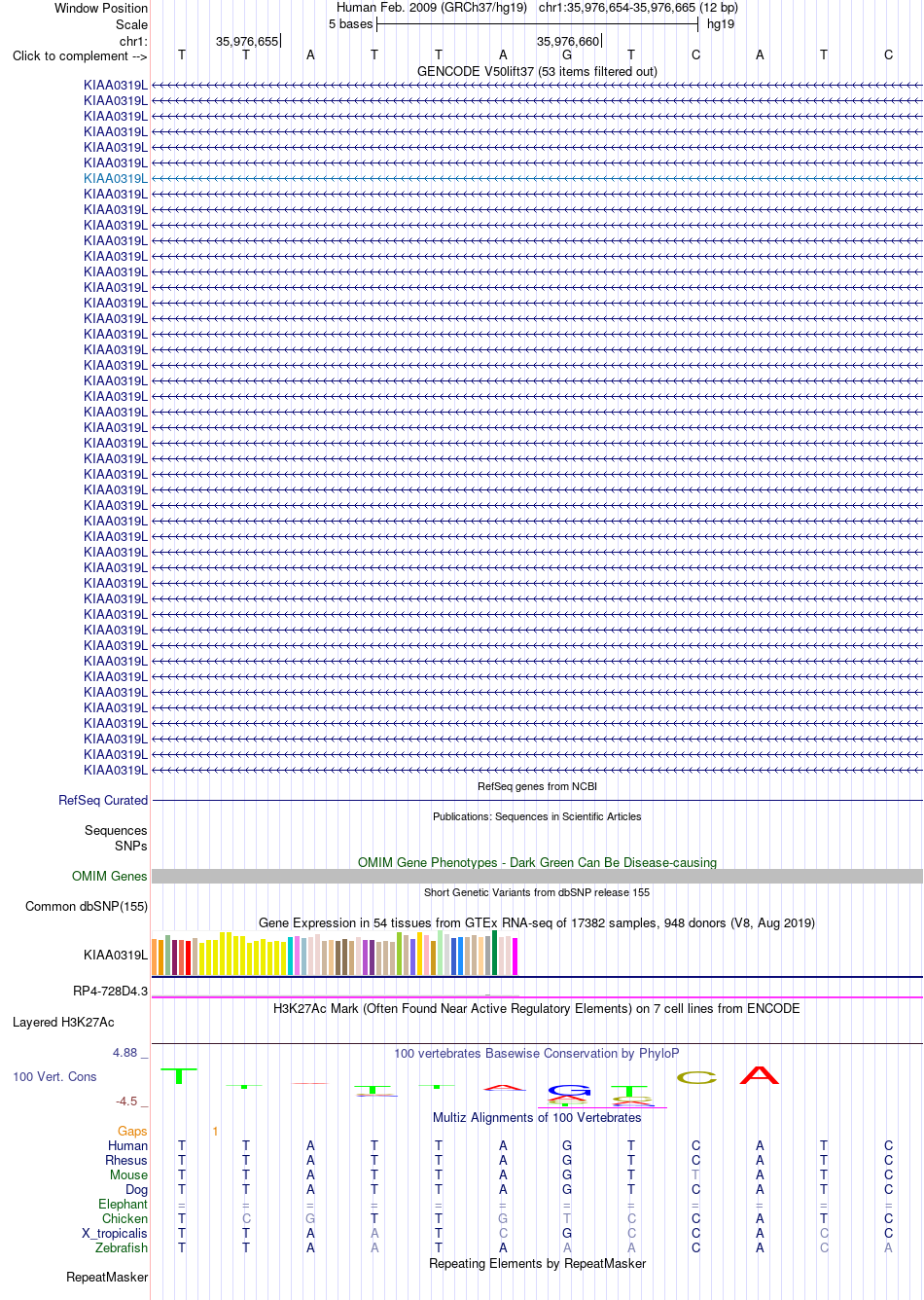The width and height of the screenshot is (924, 1300).
Task: Click the dark green GTEx expression bar
Action: point(495,953)
